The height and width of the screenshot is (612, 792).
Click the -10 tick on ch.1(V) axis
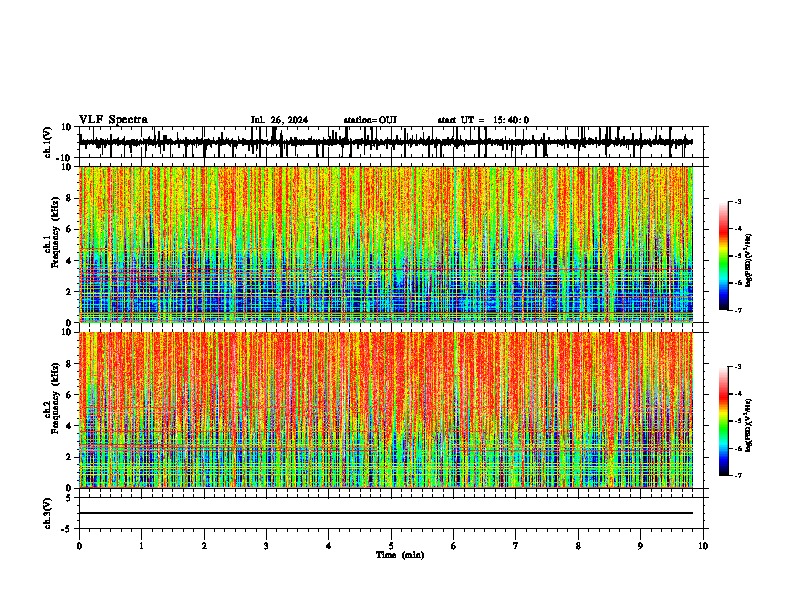(65, 158)
